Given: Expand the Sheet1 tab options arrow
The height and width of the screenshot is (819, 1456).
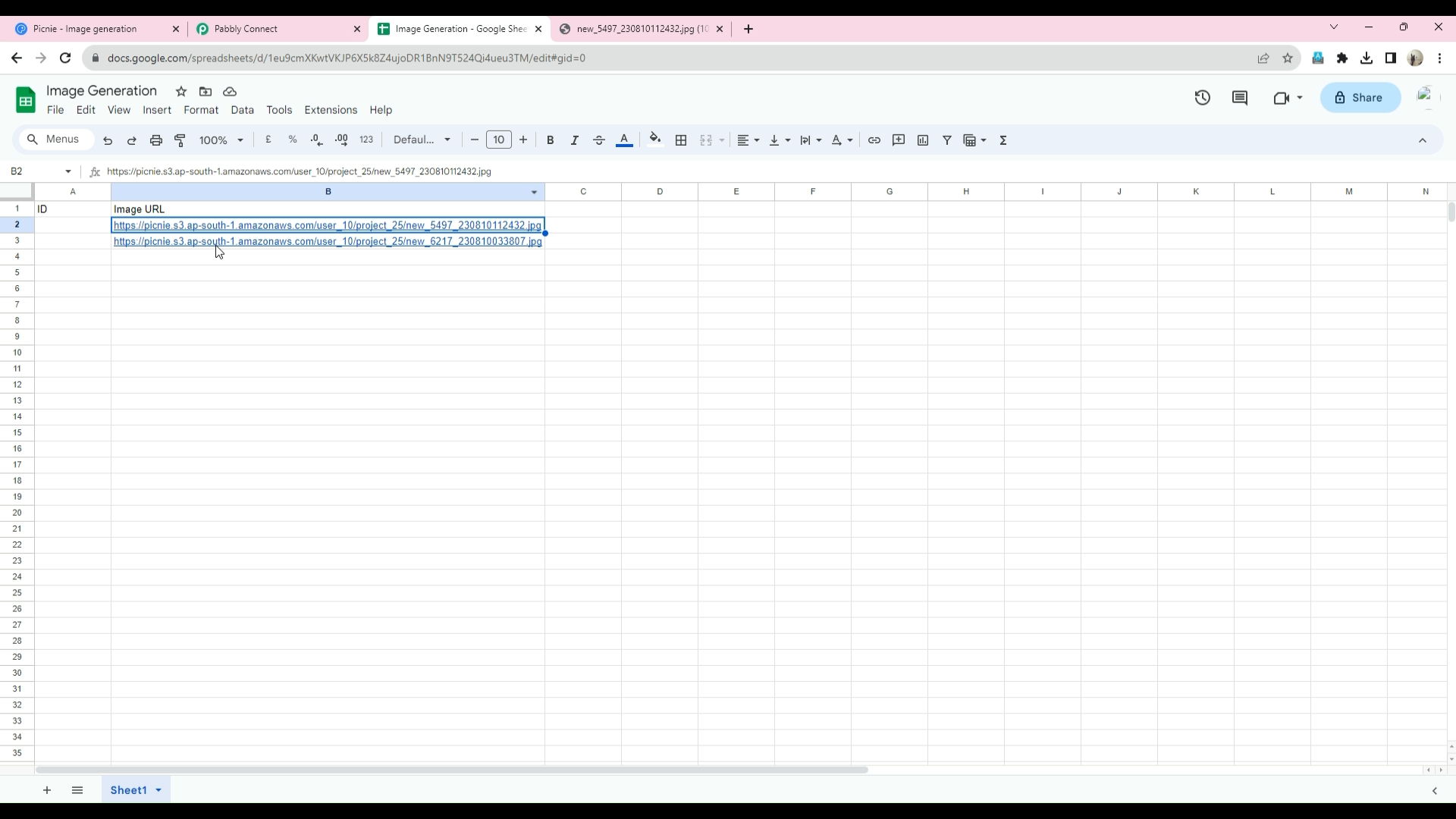Looking at the screenshot, I should pyautogui.click(x=158, y=790).
